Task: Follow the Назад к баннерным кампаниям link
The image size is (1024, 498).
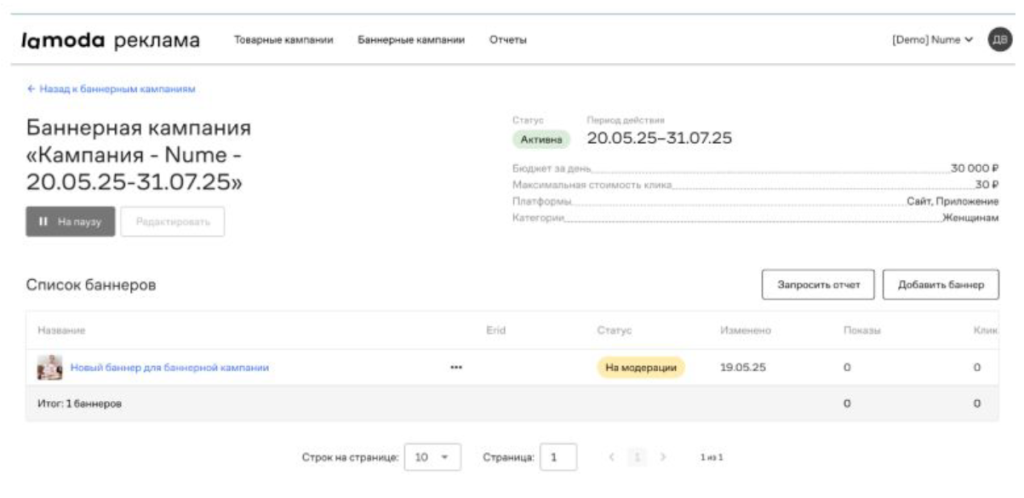Action: (x=110, y=89)
